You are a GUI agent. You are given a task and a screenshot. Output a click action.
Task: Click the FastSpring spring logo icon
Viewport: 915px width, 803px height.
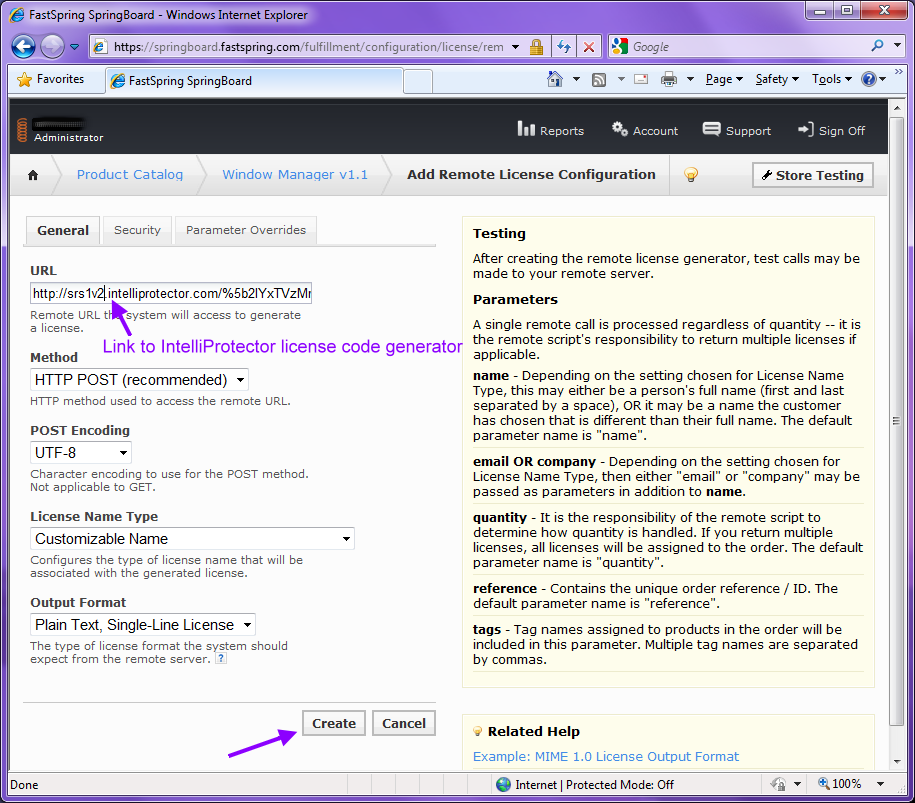[x=22, y=130]
